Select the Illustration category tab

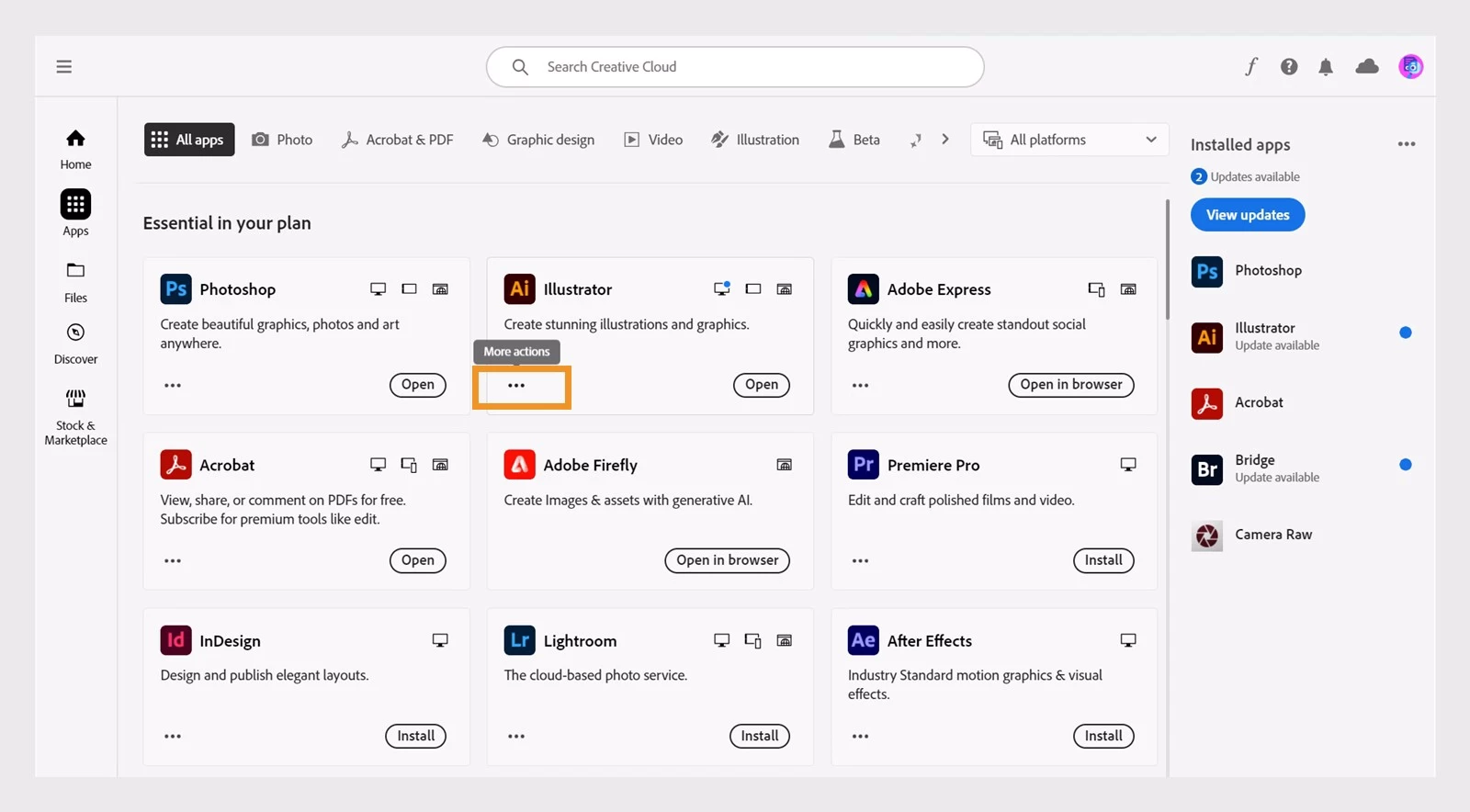755,140
